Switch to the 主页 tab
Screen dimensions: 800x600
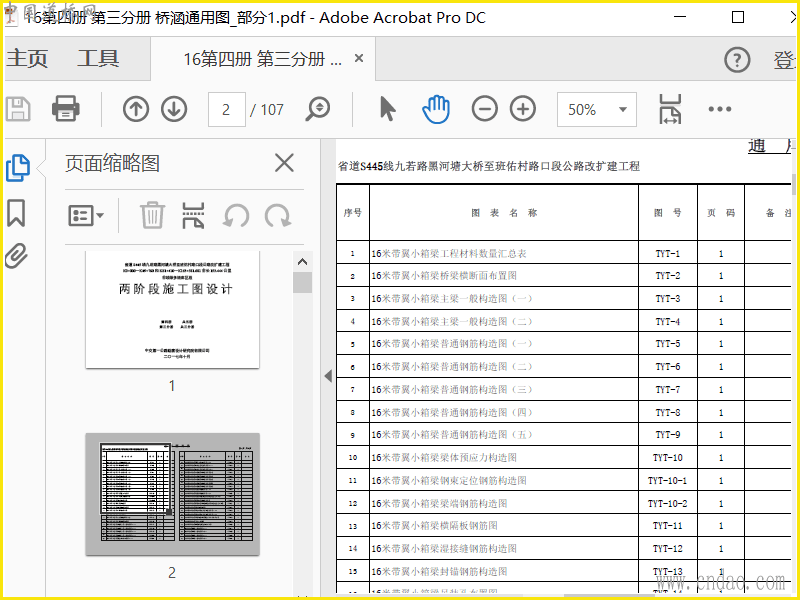(x=27, y=59)
